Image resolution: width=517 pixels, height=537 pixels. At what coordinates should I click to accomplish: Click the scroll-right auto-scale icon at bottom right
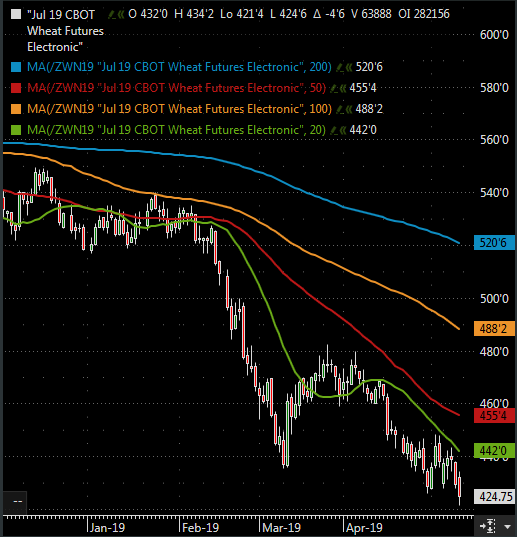(488, 525)
